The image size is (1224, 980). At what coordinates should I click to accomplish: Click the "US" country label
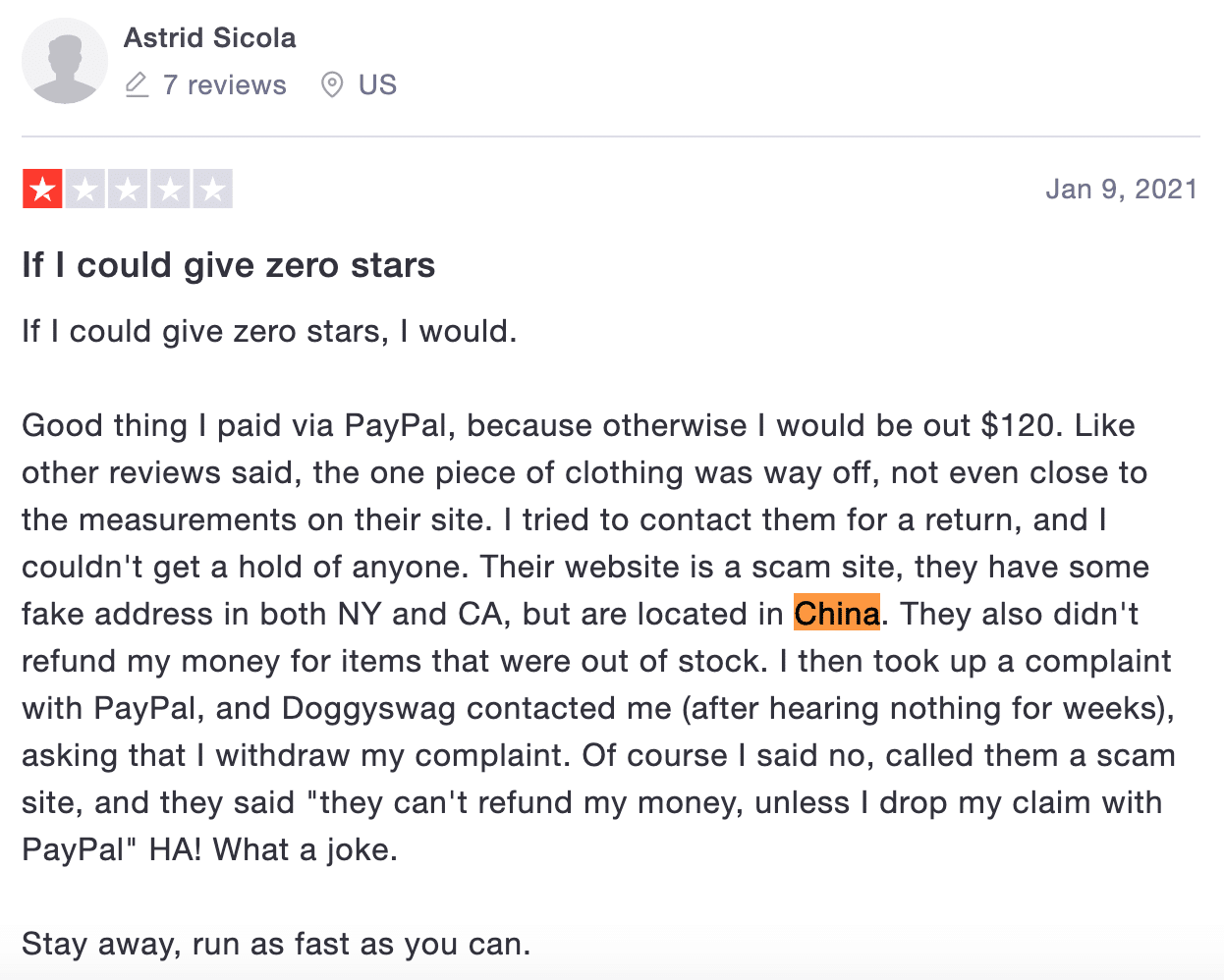click(x=377, y=85)
